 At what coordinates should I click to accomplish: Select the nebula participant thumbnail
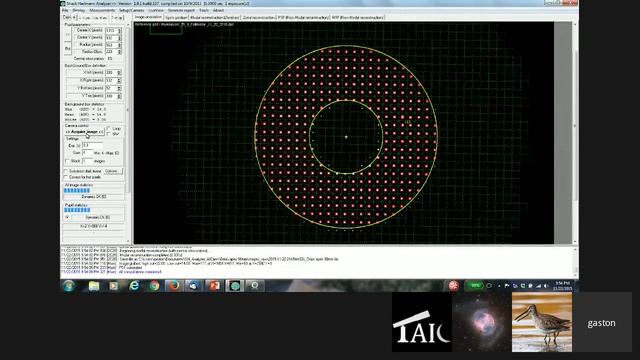482,322
